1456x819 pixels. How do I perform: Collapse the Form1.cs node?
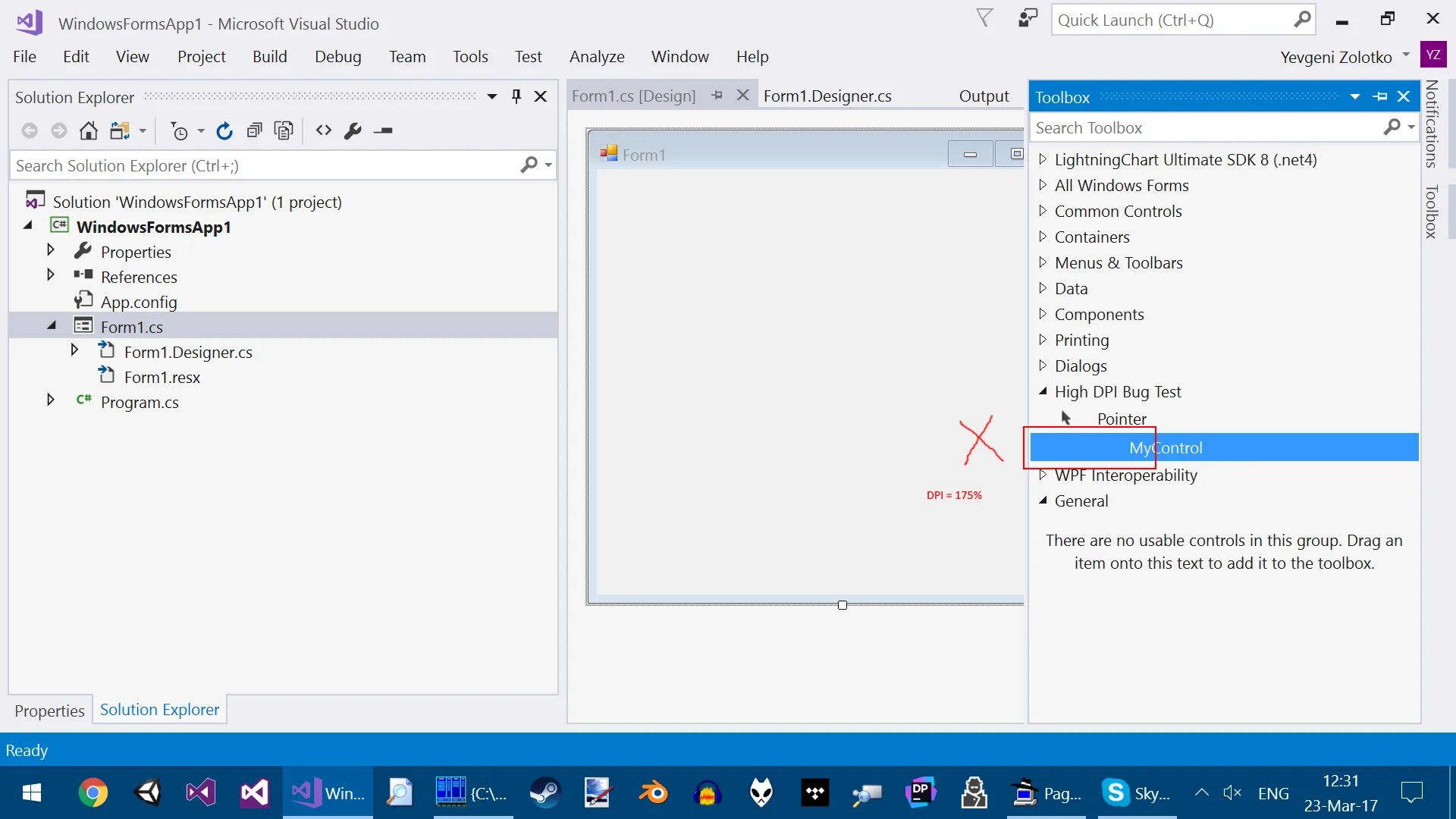(52, 326)
